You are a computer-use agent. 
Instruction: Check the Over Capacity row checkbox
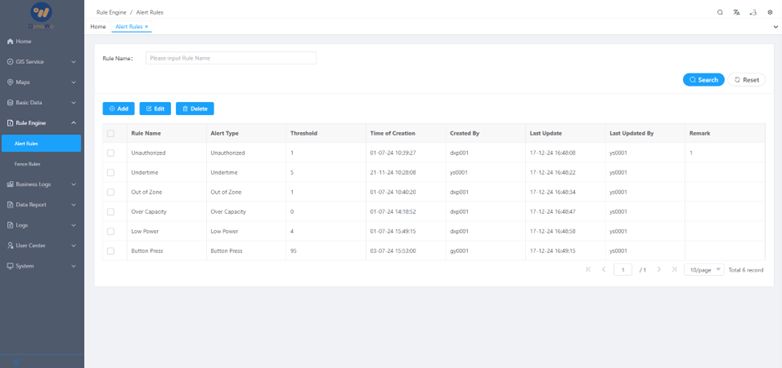[111, 212]
